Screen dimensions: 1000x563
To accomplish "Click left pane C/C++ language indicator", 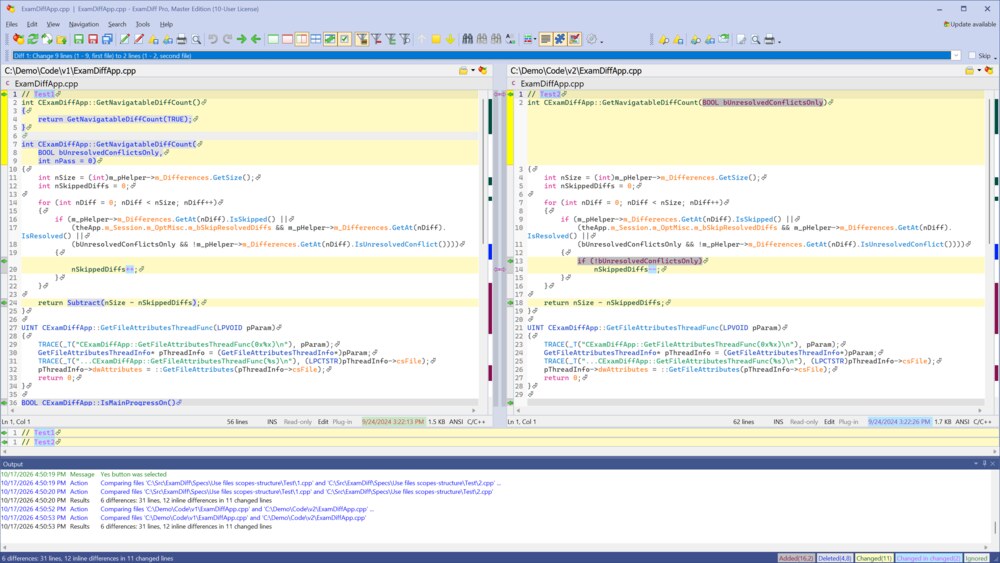I will pos(476,421).
